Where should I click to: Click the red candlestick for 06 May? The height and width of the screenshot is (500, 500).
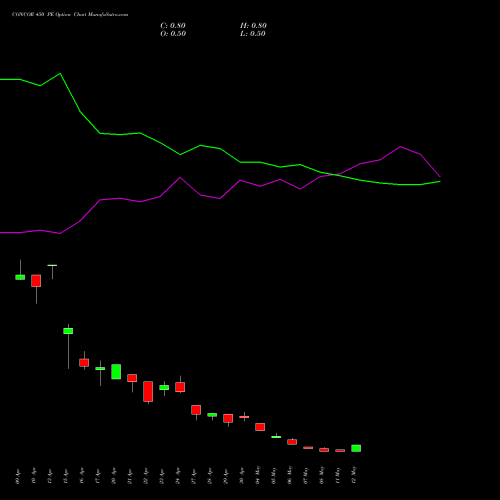(x=292, y=442)
